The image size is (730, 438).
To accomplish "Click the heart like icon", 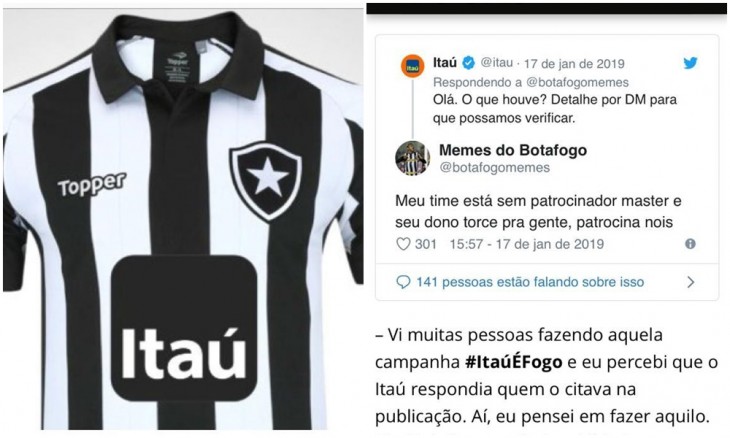I will click(x=403, y=244).
